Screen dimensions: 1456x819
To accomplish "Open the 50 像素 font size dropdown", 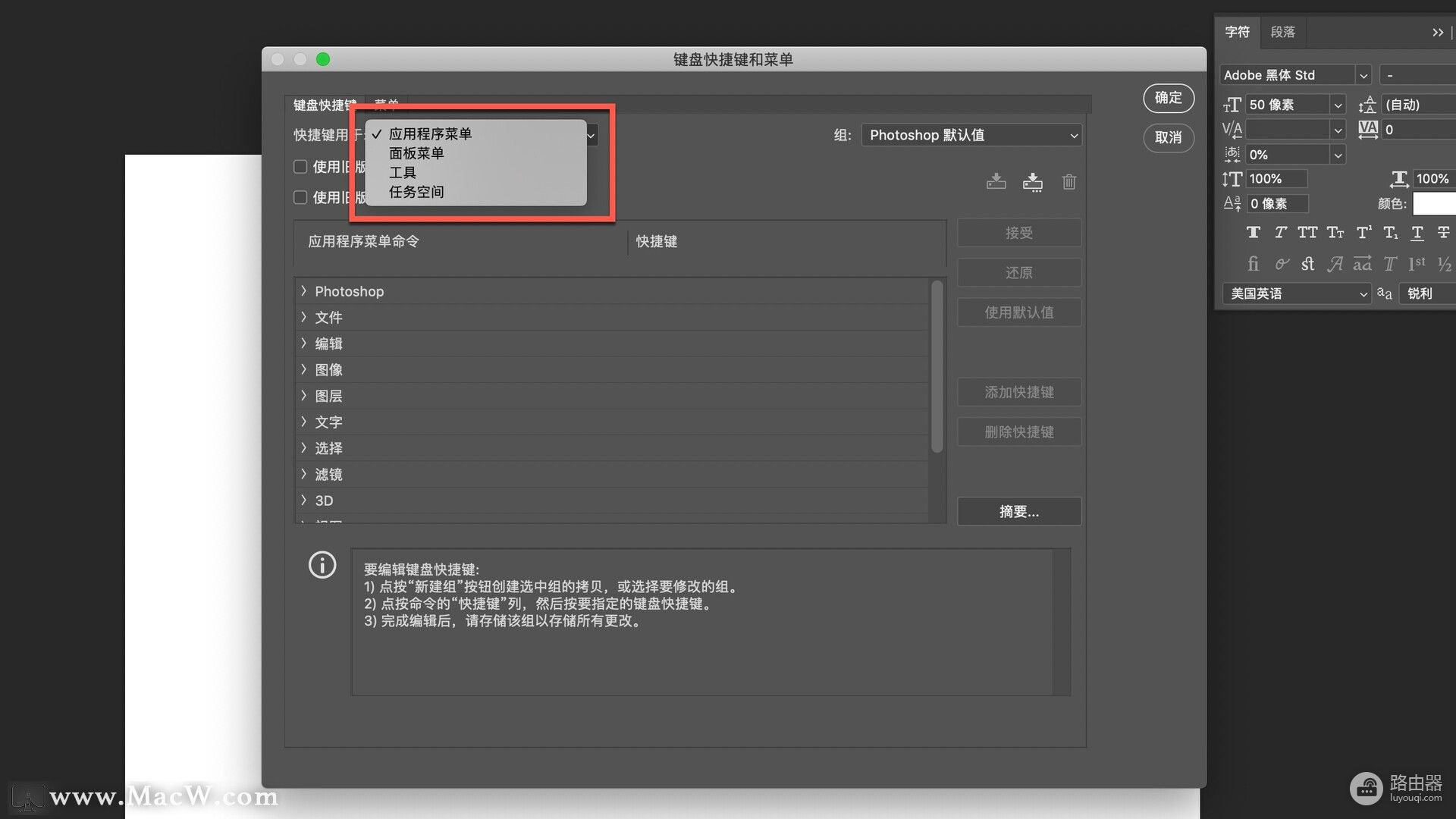I will pyautogui.click(x=1338, y=105).
